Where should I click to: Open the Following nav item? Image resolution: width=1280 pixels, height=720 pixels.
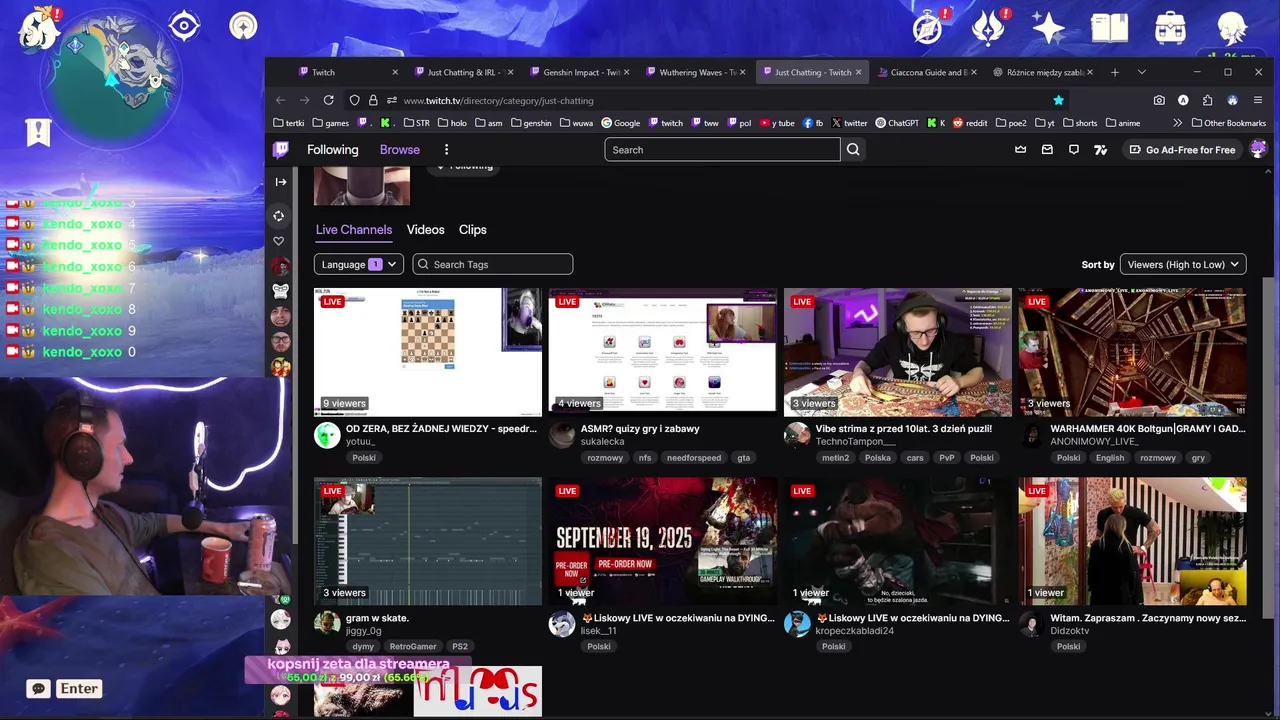click(x=333, y=150)
